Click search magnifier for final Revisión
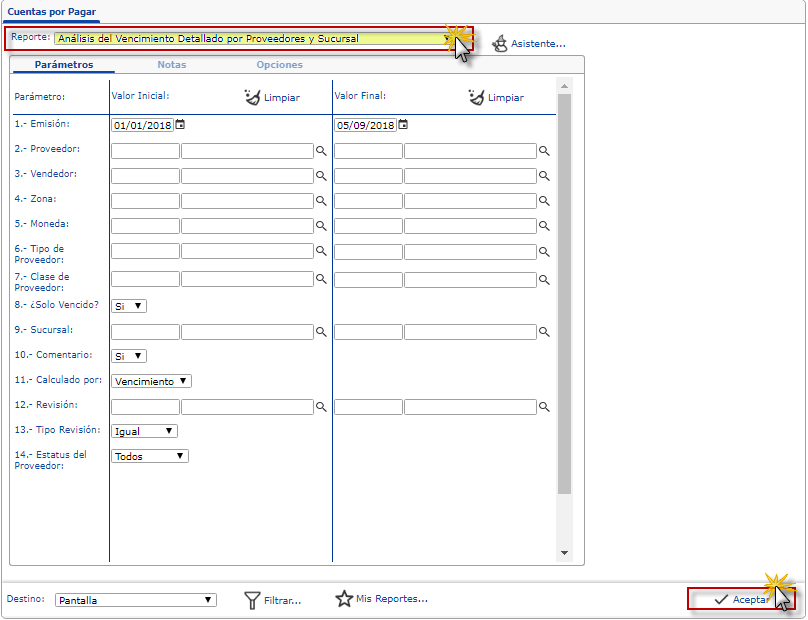Screen dimensions: 808x620 point(545,408)
